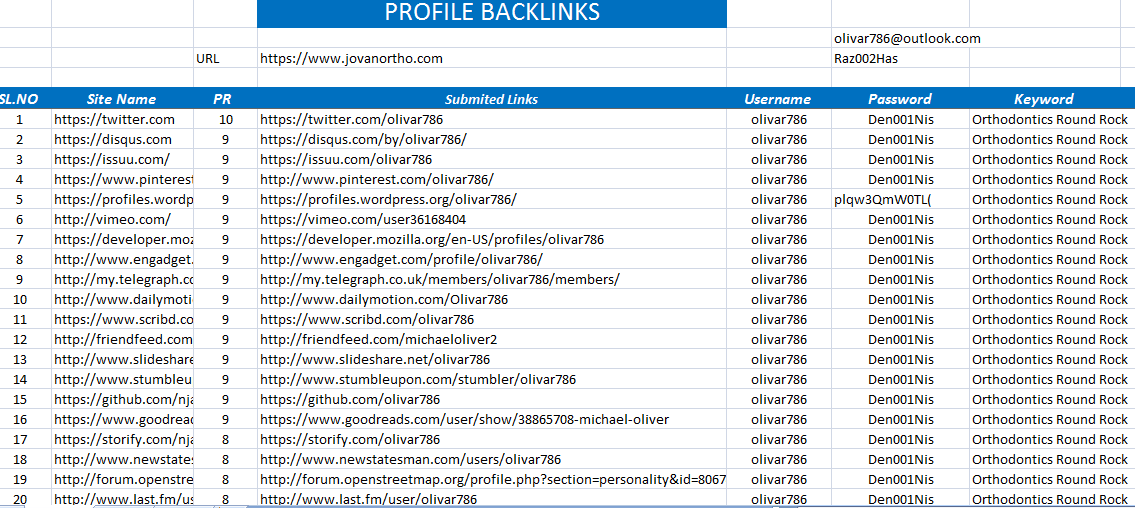1135x508 pixels.
Task: Click the Keyword column header
Action: pos(1043,99)
